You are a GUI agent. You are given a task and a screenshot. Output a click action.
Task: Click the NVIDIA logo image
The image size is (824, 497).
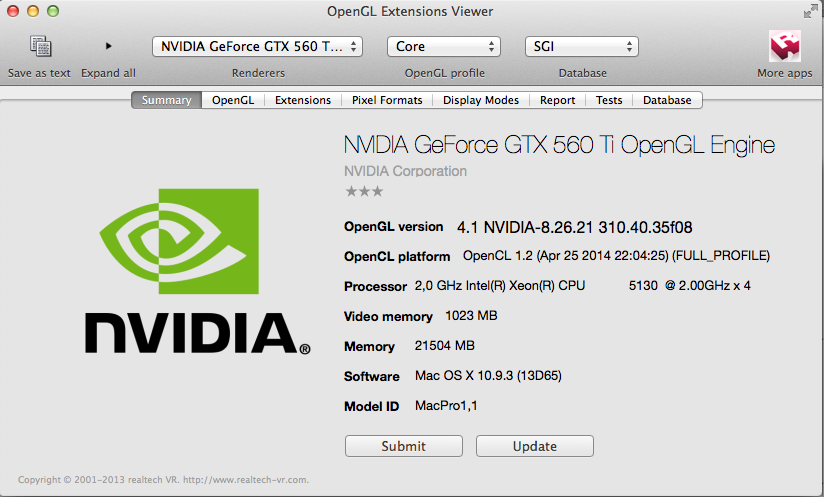[198, 271]
